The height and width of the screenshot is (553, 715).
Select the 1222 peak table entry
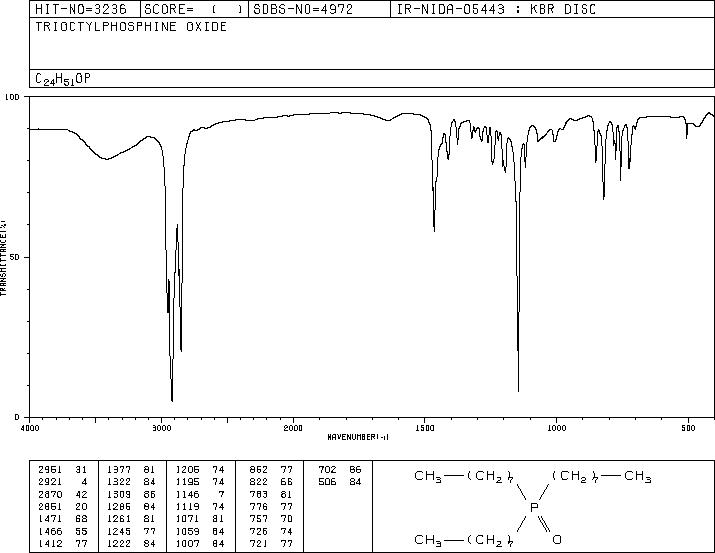[119, 543]
